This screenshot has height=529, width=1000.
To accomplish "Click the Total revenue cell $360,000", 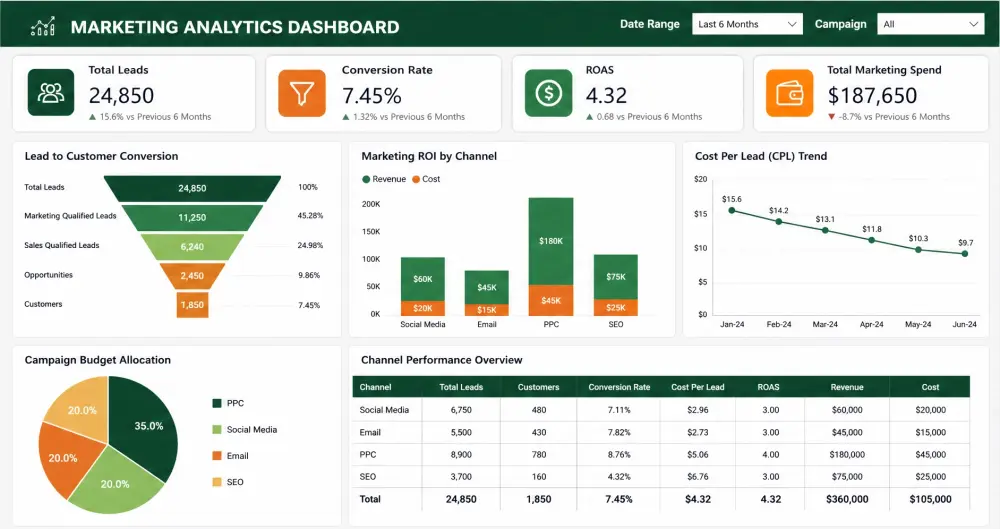I will pos(847,499).
